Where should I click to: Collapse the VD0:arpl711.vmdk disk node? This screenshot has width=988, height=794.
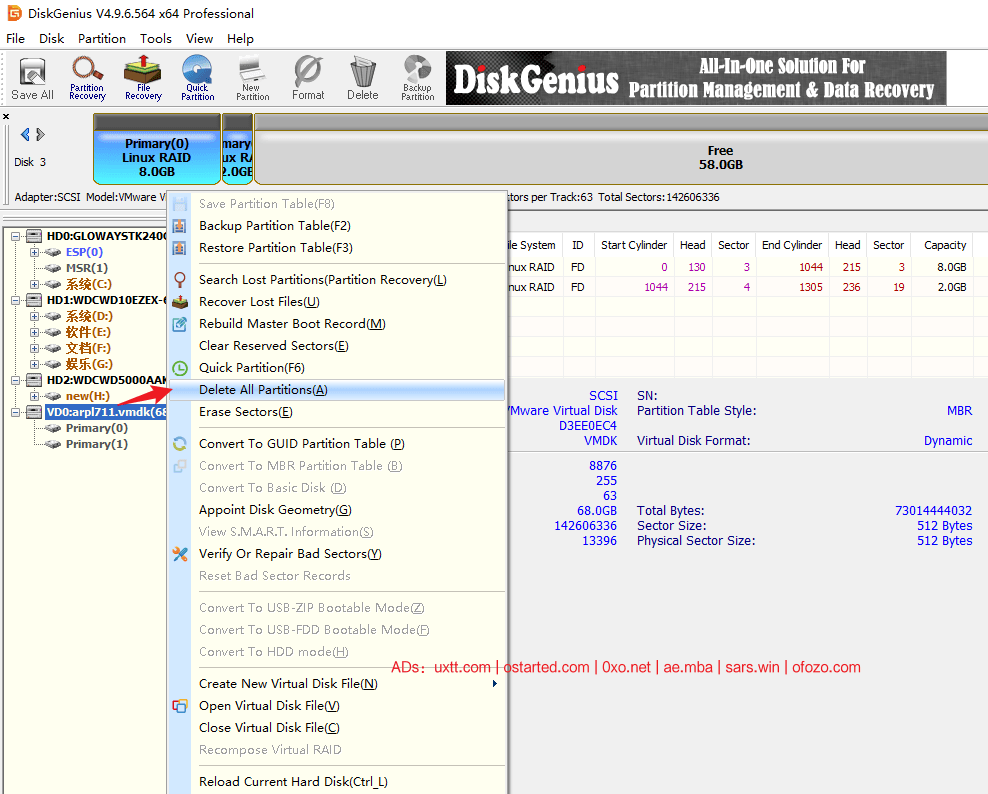pos(15,412)
